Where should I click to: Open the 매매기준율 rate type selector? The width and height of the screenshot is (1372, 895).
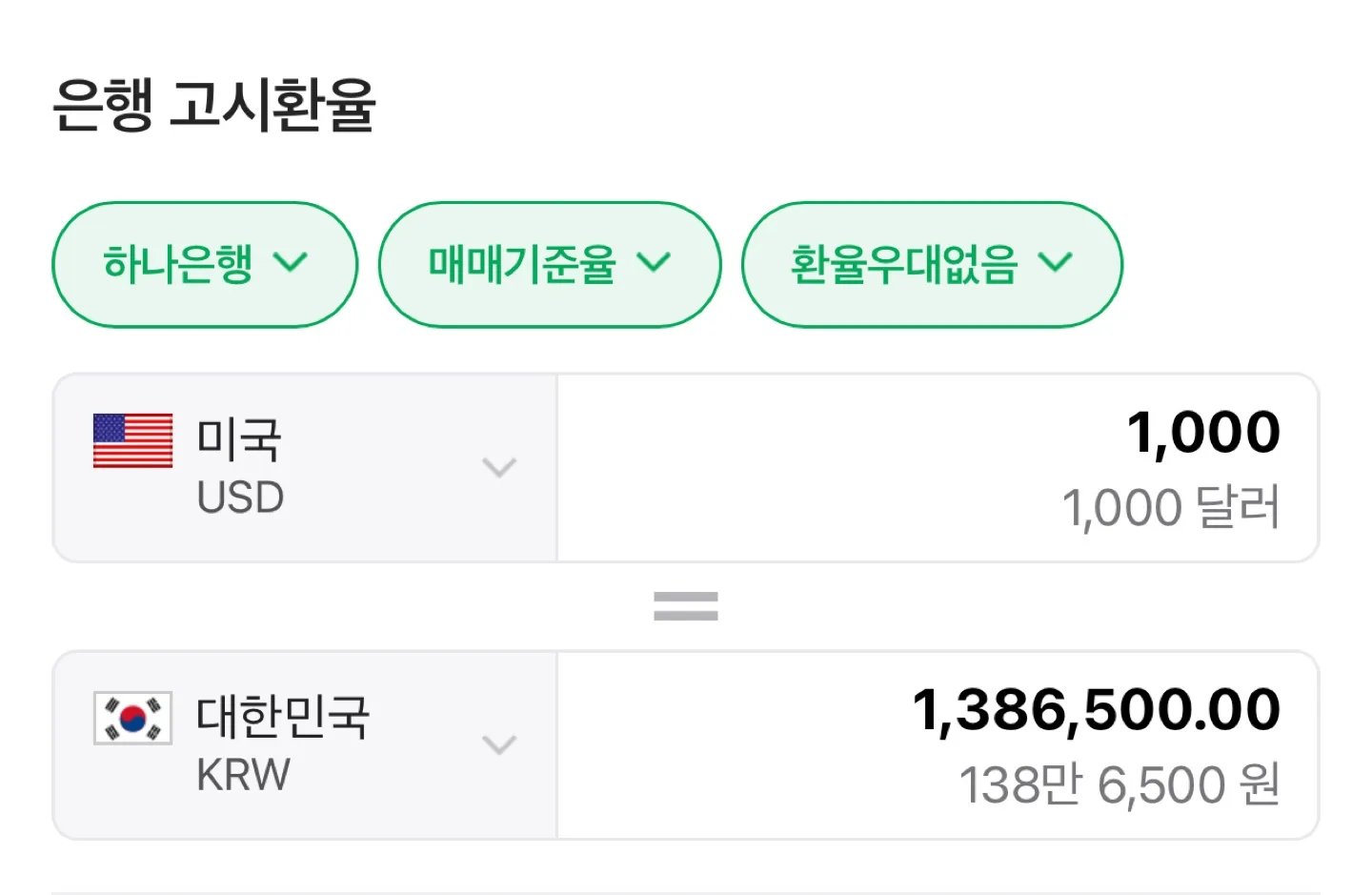pyautogui.click(x=550, y=264)
